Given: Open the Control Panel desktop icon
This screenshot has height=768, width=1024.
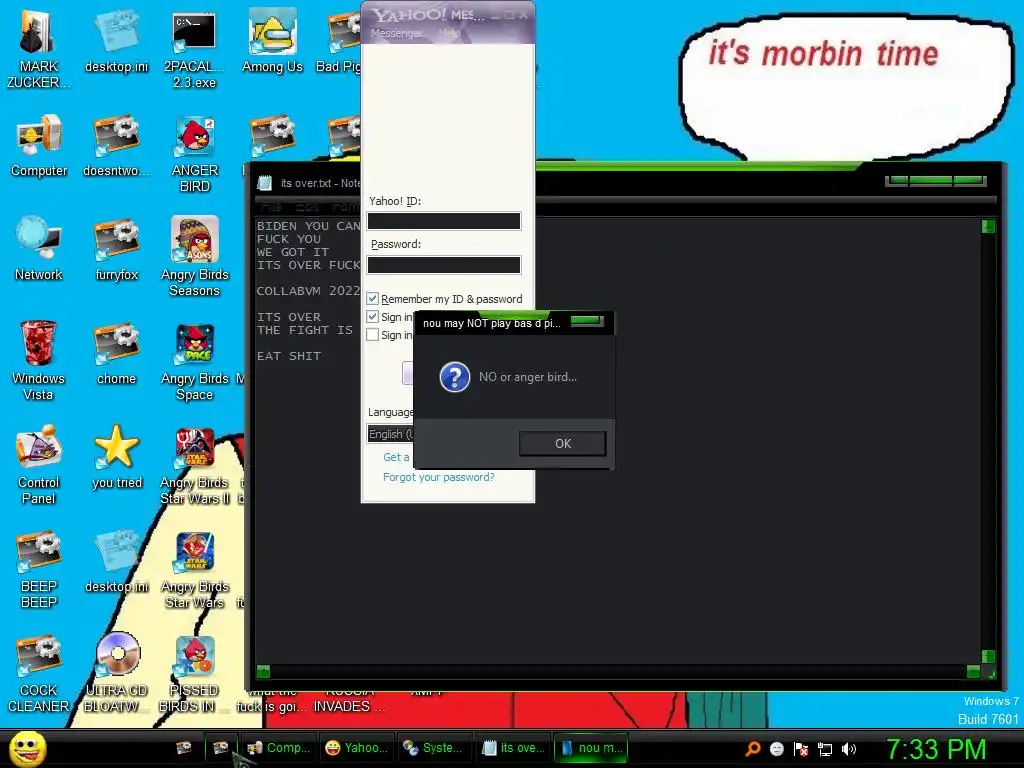Looking at the screenshot, I should coord(39,464).
